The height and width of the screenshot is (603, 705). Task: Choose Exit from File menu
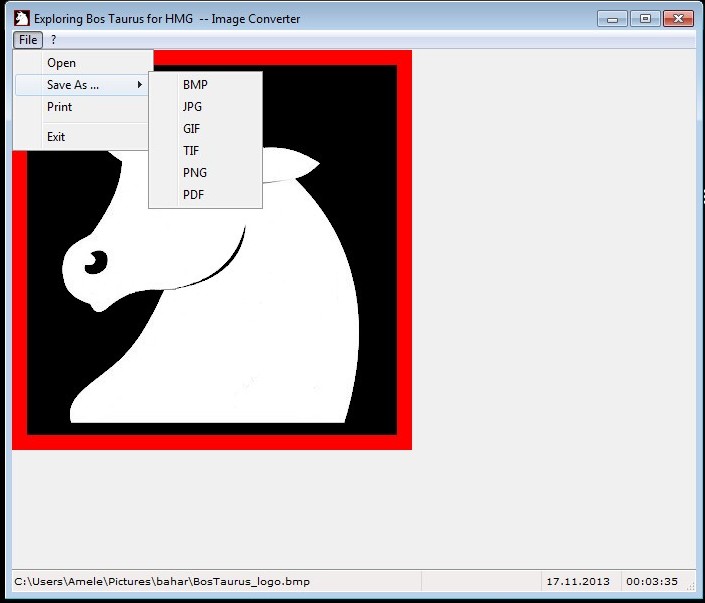point(82,137)
